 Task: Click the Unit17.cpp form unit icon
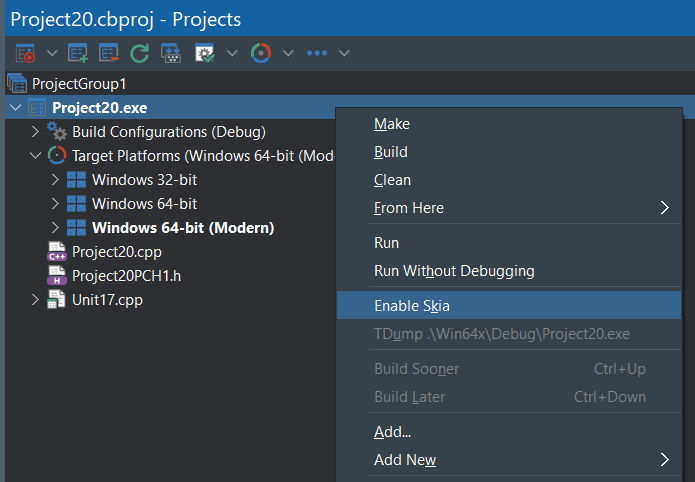point(56,299)
